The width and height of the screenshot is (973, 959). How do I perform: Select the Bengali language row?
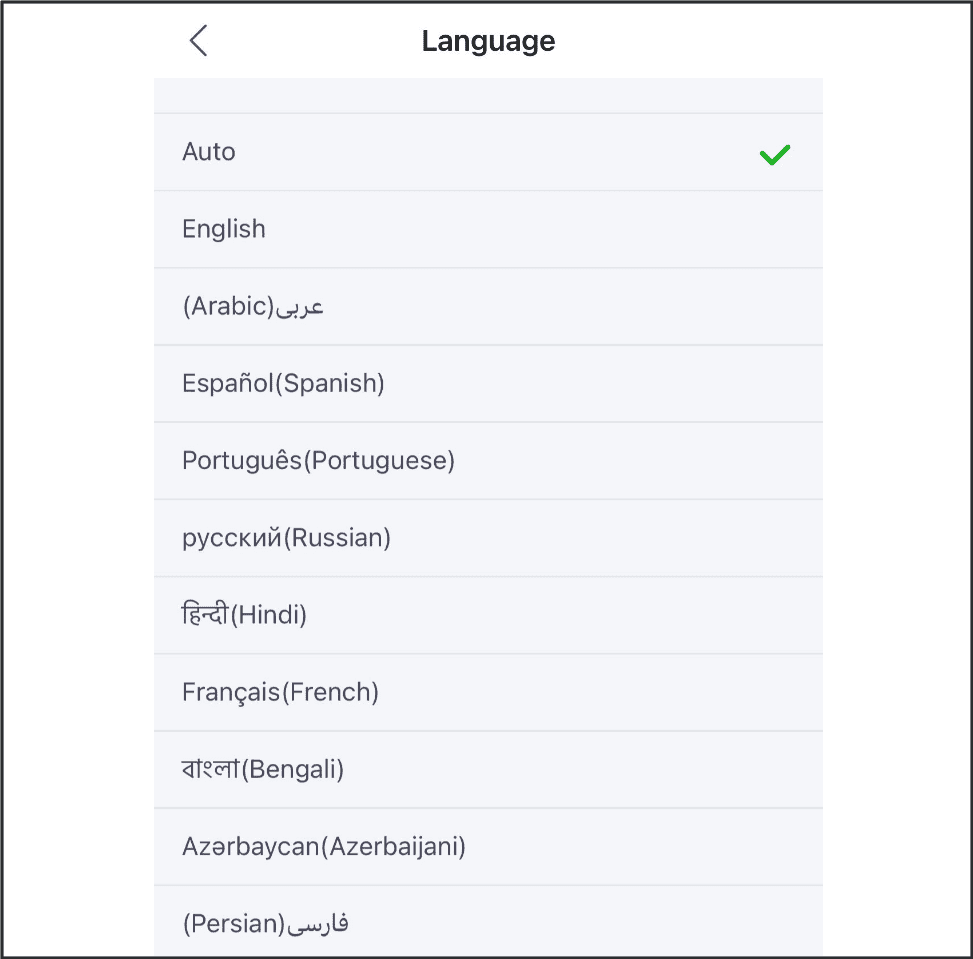tap(488, 770)
